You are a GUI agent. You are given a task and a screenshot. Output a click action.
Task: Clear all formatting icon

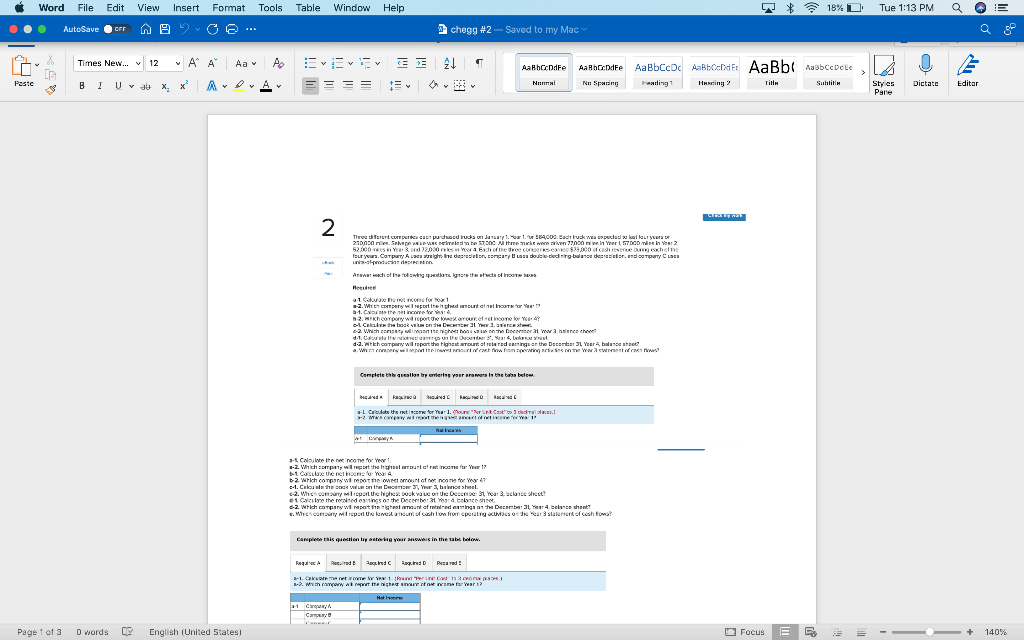[x=278, y=63]
